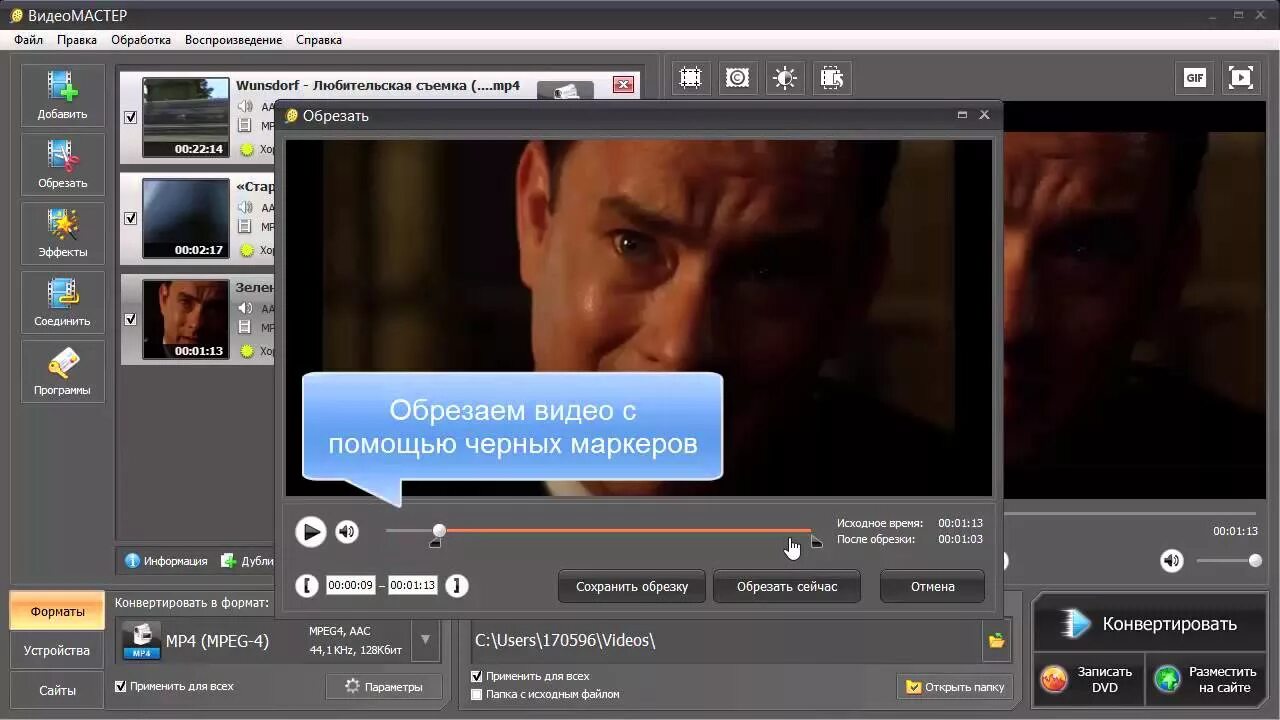The image size is (1280, 720).
Task: Switch to the Устройства tab
Action: point(57,650)
